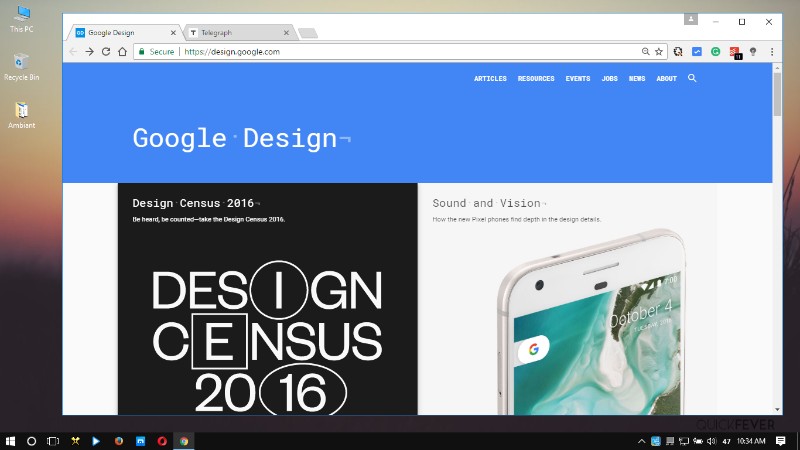Open the This PC desktop icon
Viewport: 800px width, 450px height.
coord(21,19)
